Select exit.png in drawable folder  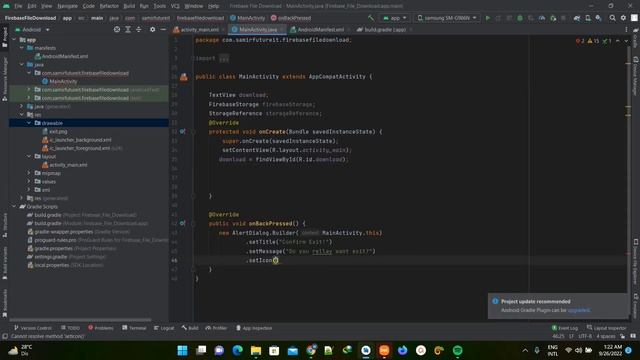pos(58,131)
